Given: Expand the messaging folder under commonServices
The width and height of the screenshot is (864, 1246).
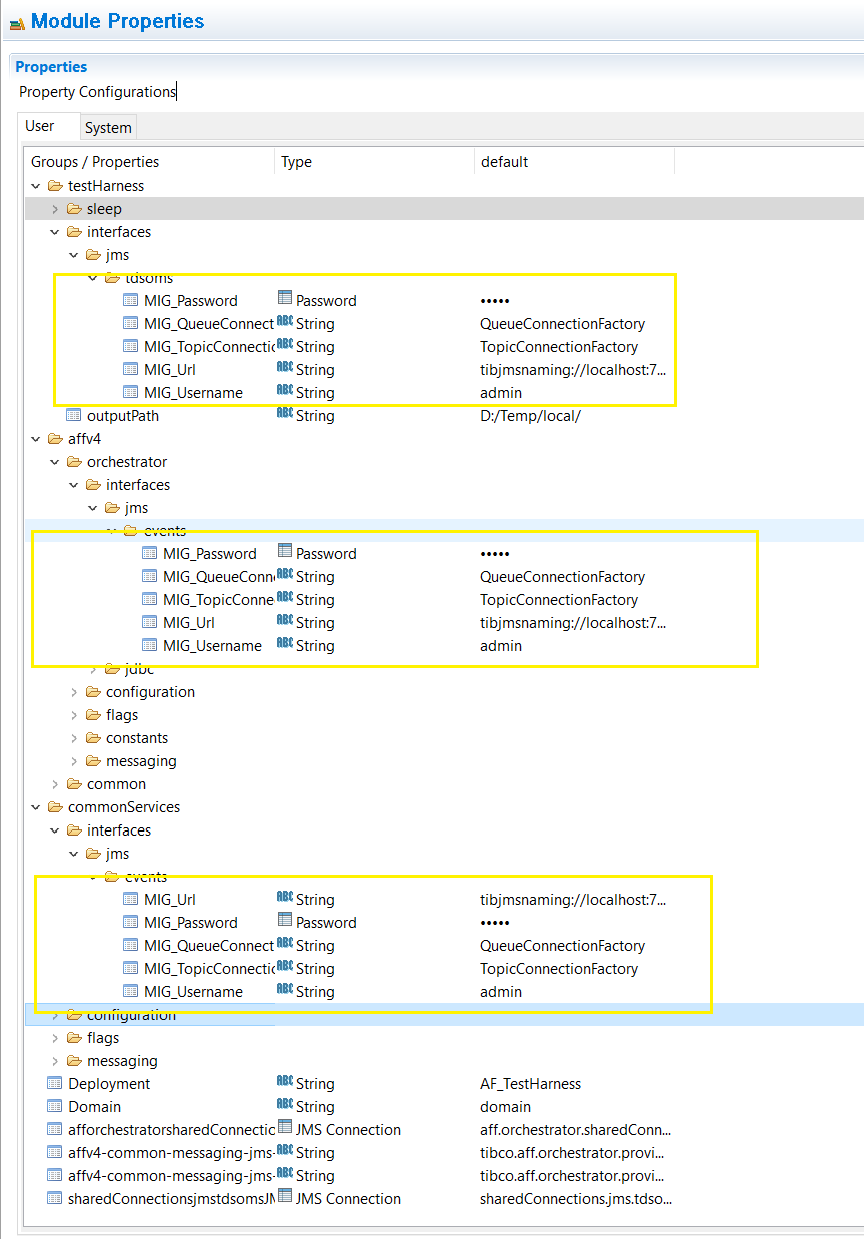Looking at the screenshot, I should 55,1061.
